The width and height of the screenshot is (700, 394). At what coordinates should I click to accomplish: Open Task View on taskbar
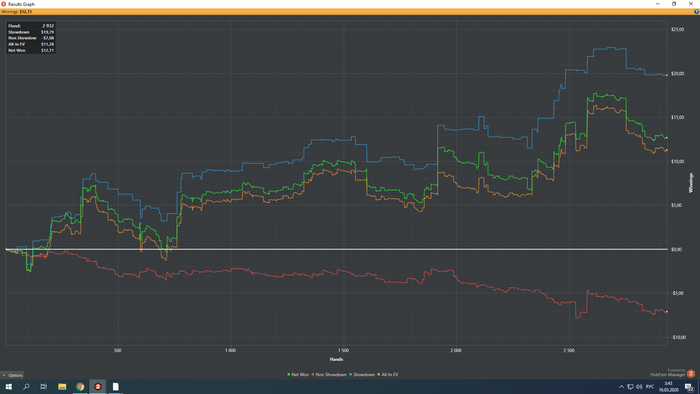(x=44, y=387)
